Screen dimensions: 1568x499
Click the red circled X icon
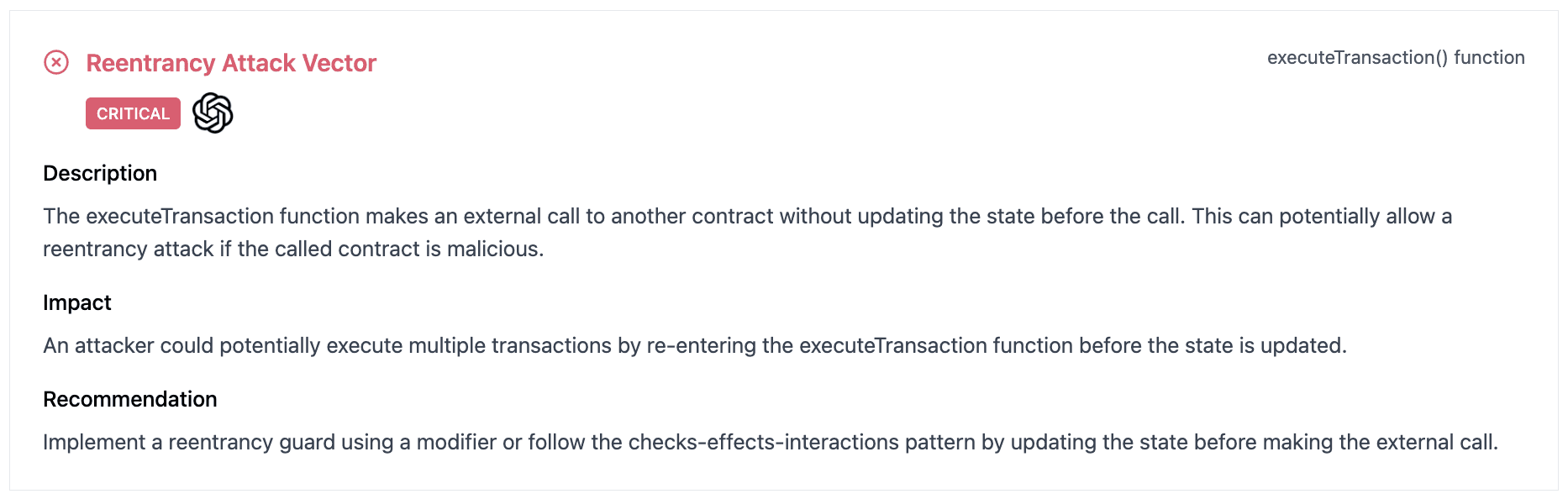[56, 62]
